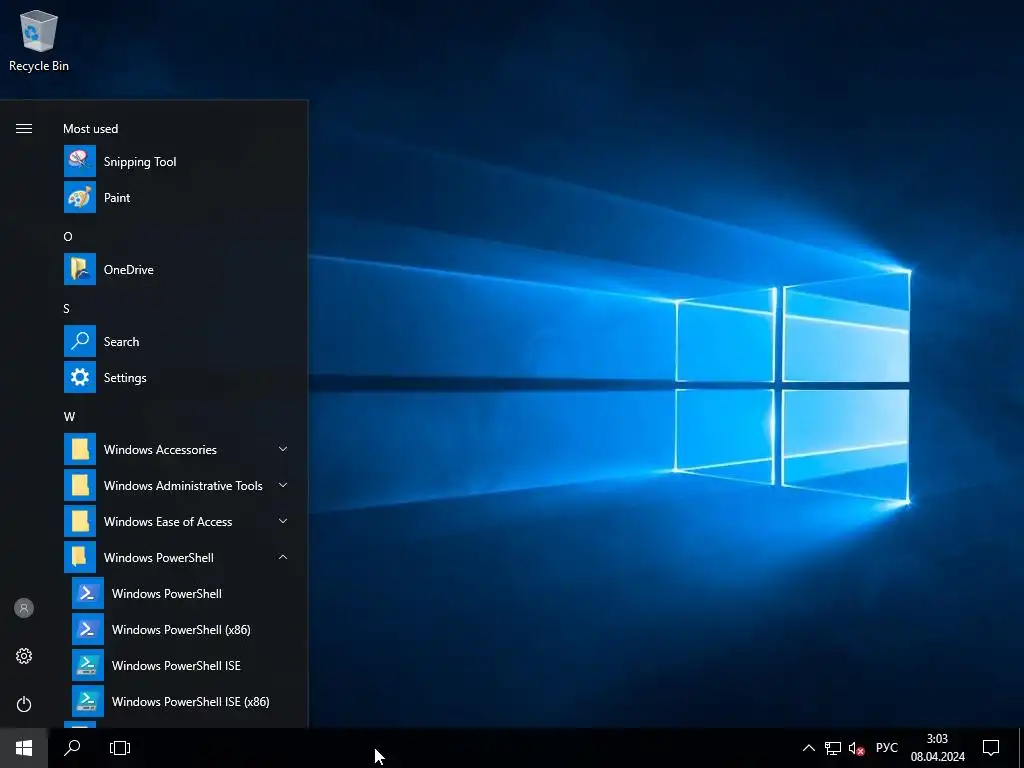Click the "S" letter group header
The image size is (1024, 768).
click(x=67, y=308)
